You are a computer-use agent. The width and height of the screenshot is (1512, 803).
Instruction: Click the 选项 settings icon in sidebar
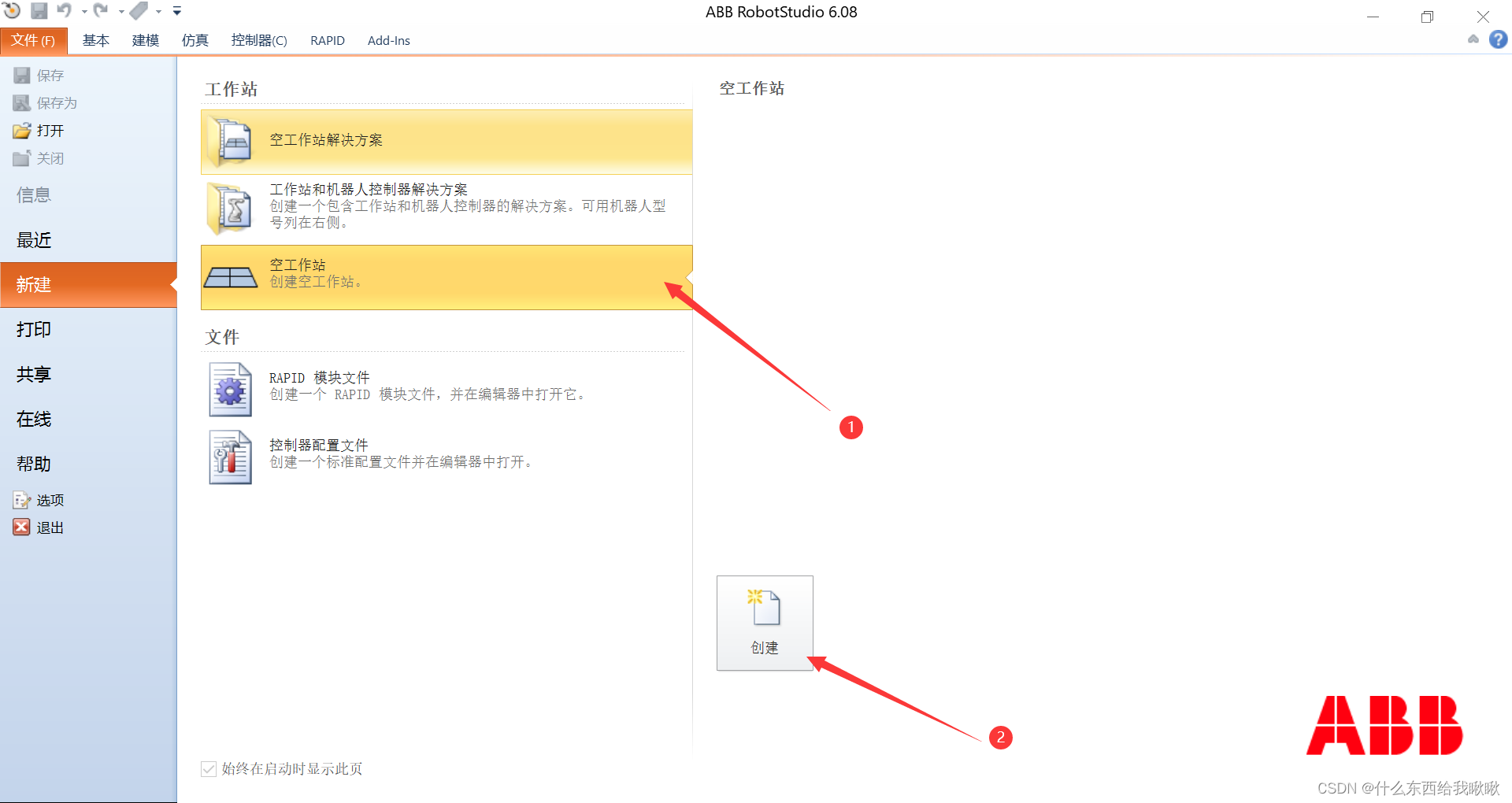coord(21,500)
